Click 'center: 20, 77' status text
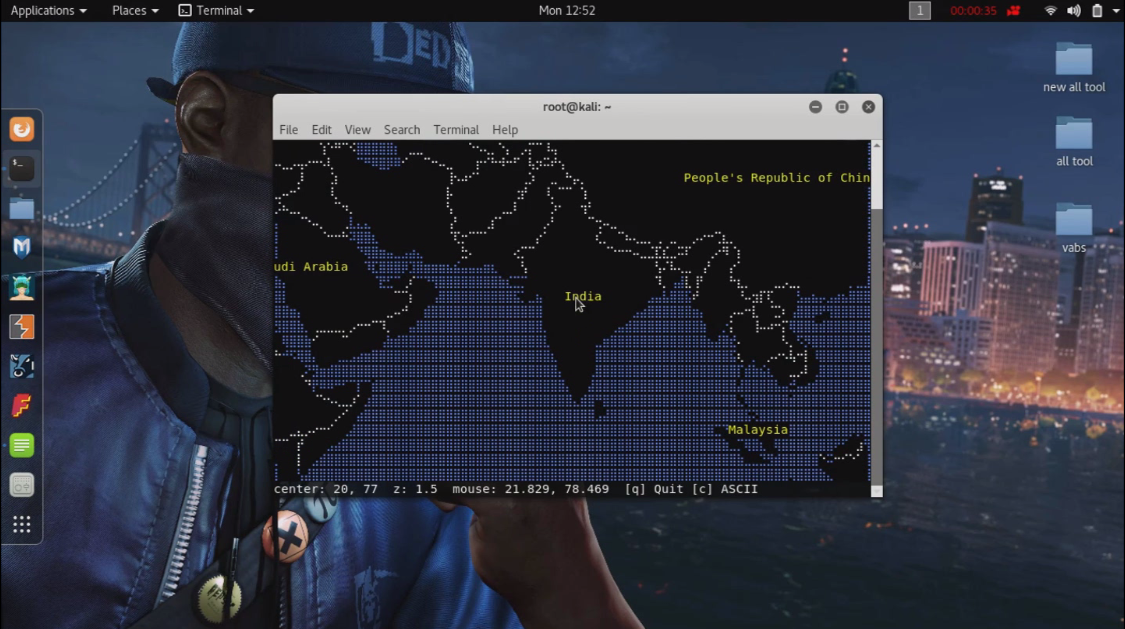 click(x=326, y=489)
